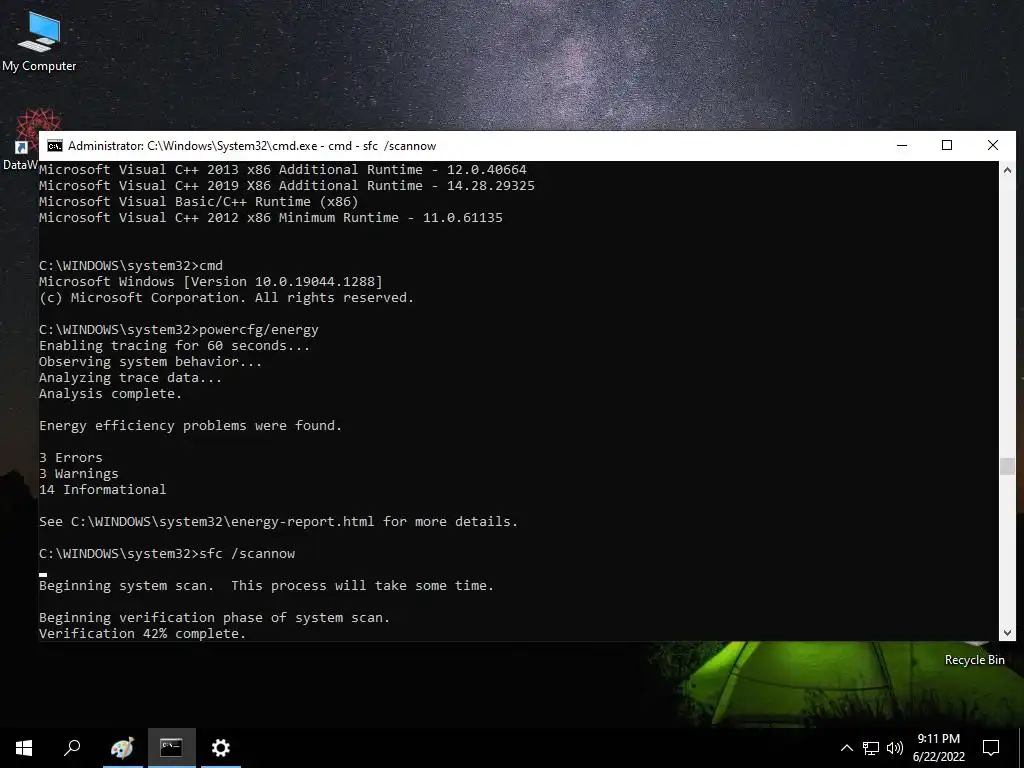This screenshot has width=1024, height=768.
Task: Open taskbar search magnifier
Action: [x=72, y=748]
